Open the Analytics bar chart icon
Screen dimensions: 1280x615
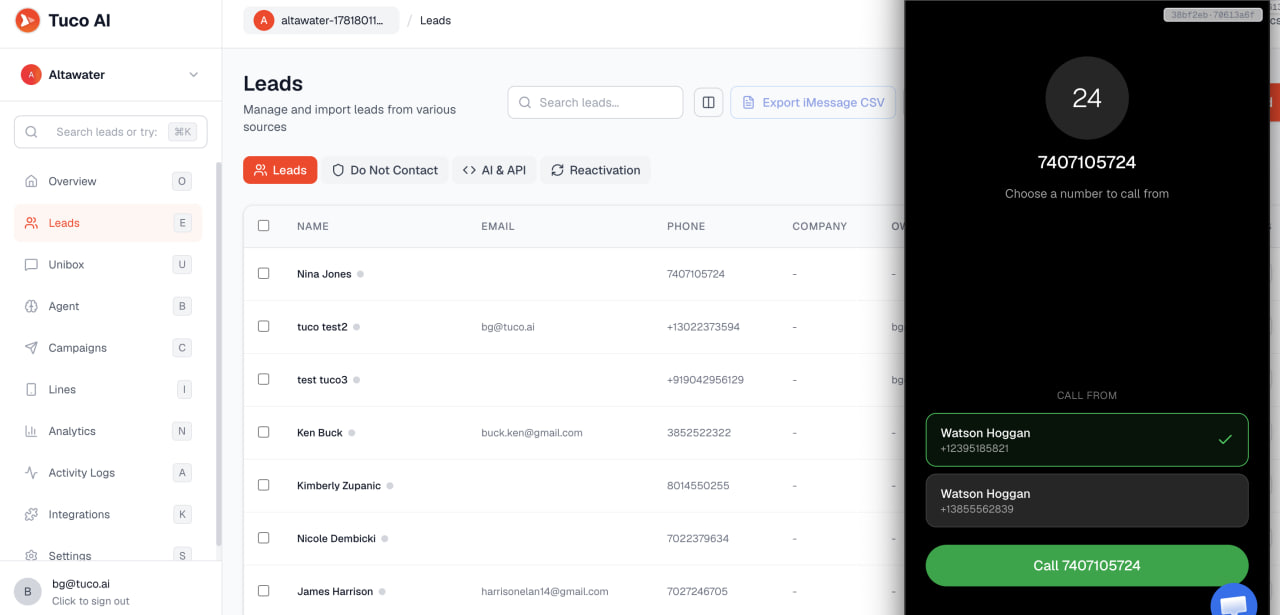click(x=30, y=431)
